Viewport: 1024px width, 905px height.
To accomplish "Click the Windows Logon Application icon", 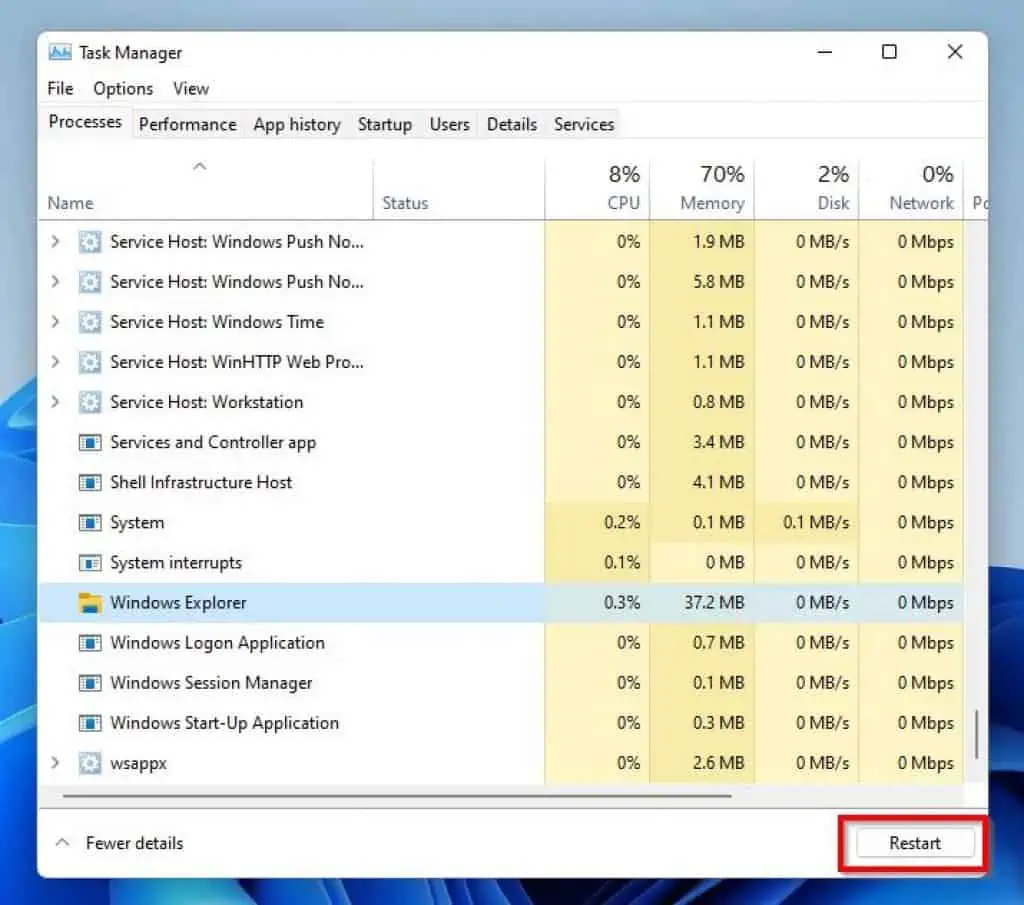I will tap(89, 643).
